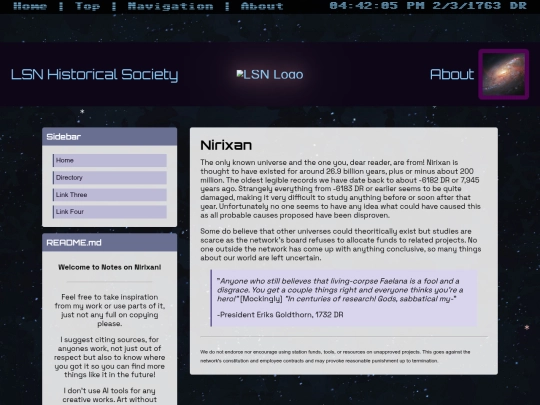Click the LSN Historical Society title
The height and width of the screenshot is (405, 540).
(x=94, y=74)
